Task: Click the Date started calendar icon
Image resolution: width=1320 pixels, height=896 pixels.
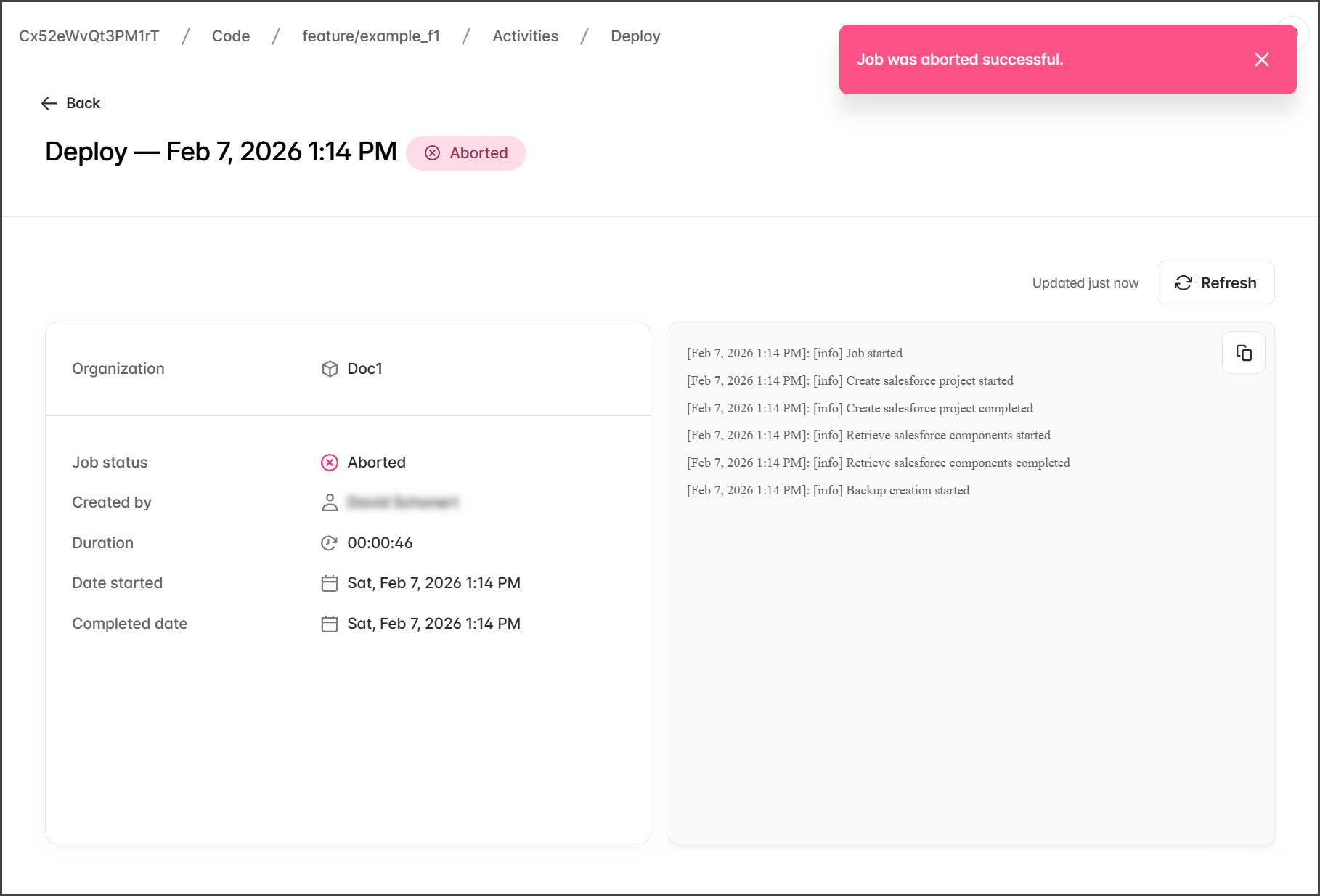Action: (330, 583)
